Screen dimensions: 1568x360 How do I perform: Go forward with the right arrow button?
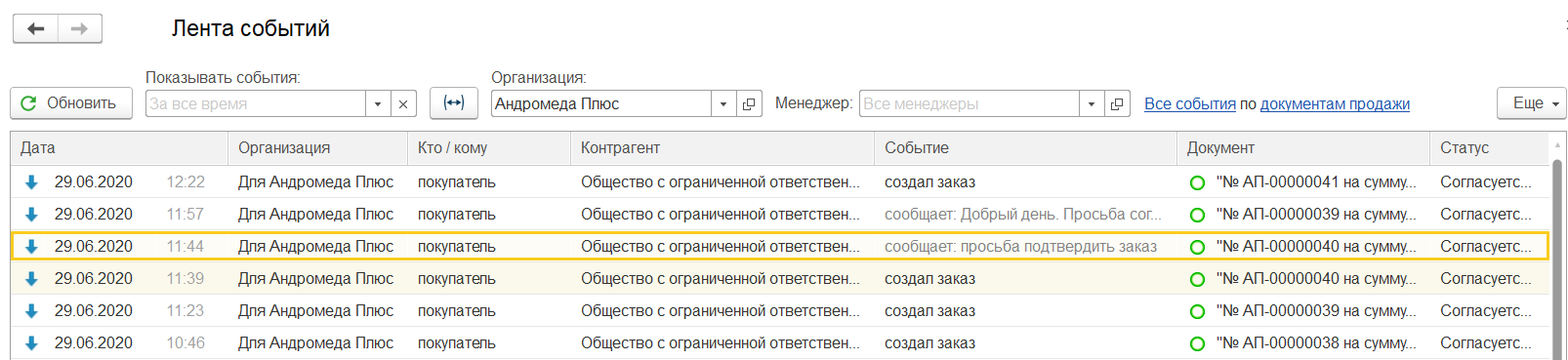80,28
